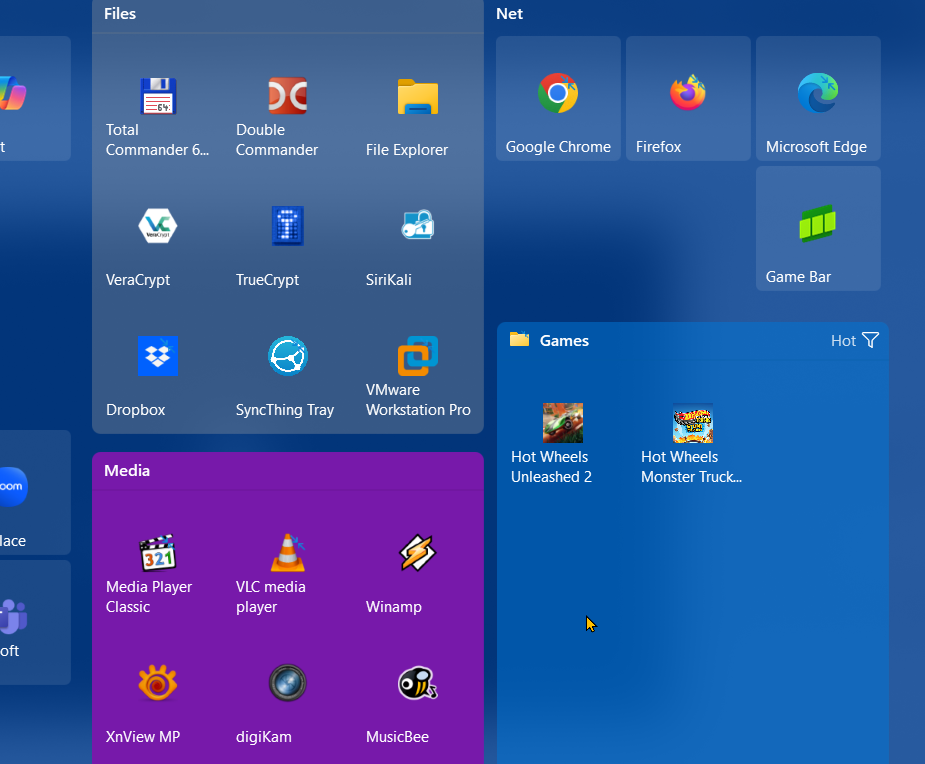Select the Net group title

(x=509, y=14)
